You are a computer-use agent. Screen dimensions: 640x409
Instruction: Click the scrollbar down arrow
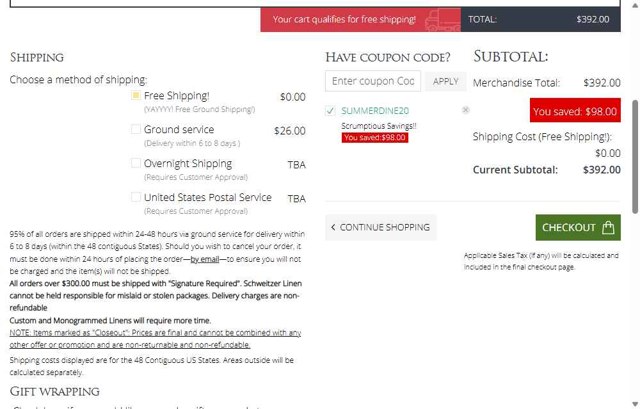[x=635, y=404]
